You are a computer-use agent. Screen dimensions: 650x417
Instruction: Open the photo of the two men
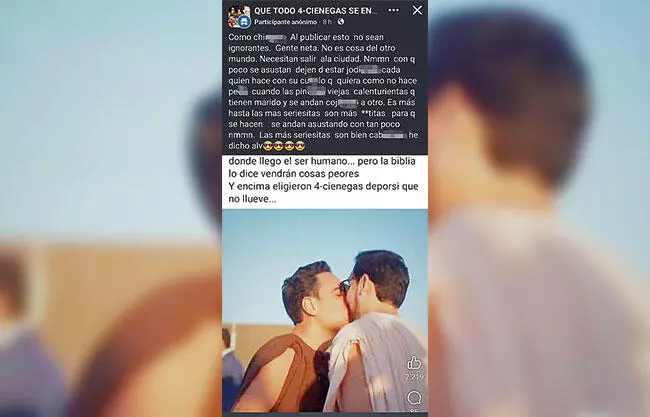click(x=325, y=310)
